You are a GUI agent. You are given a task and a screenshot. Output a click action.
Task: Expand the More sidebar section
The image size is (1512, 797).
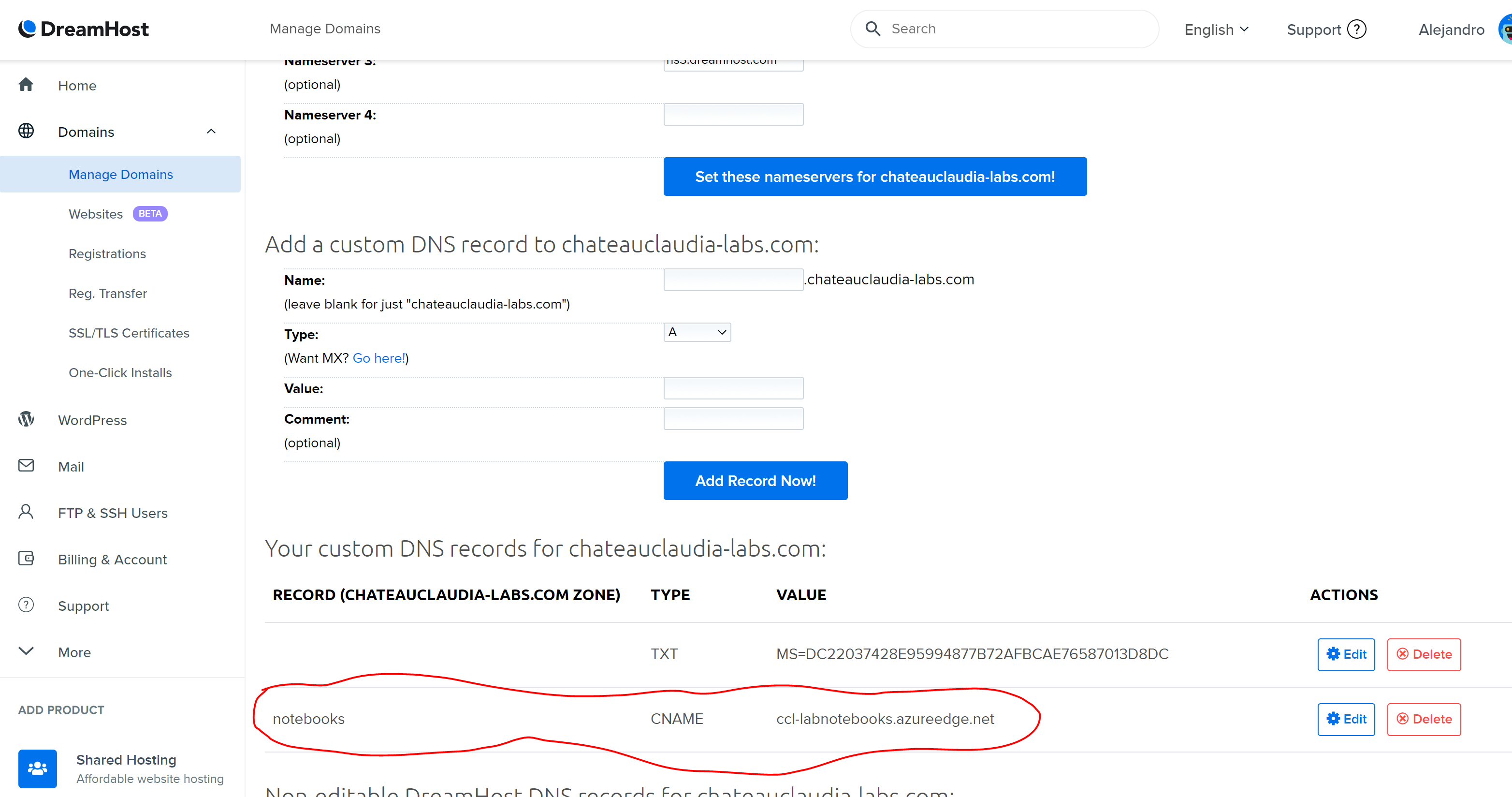click(27, 652)
